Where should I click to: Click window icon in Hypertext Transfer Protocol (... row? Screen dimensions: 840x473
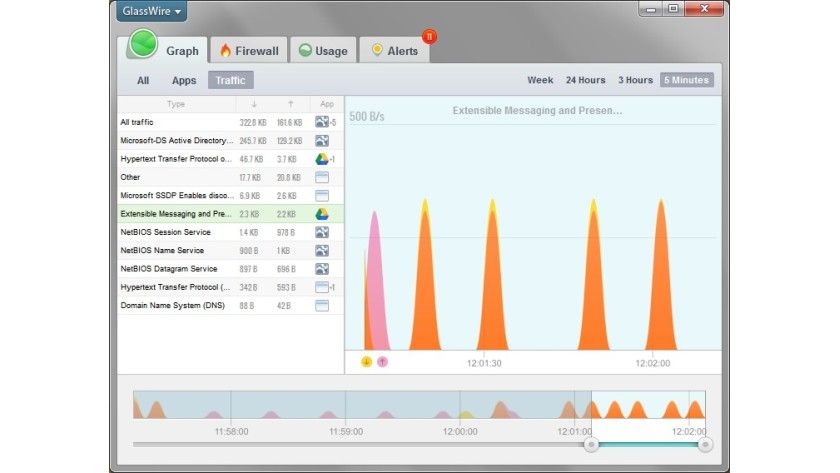pos(322,287)
